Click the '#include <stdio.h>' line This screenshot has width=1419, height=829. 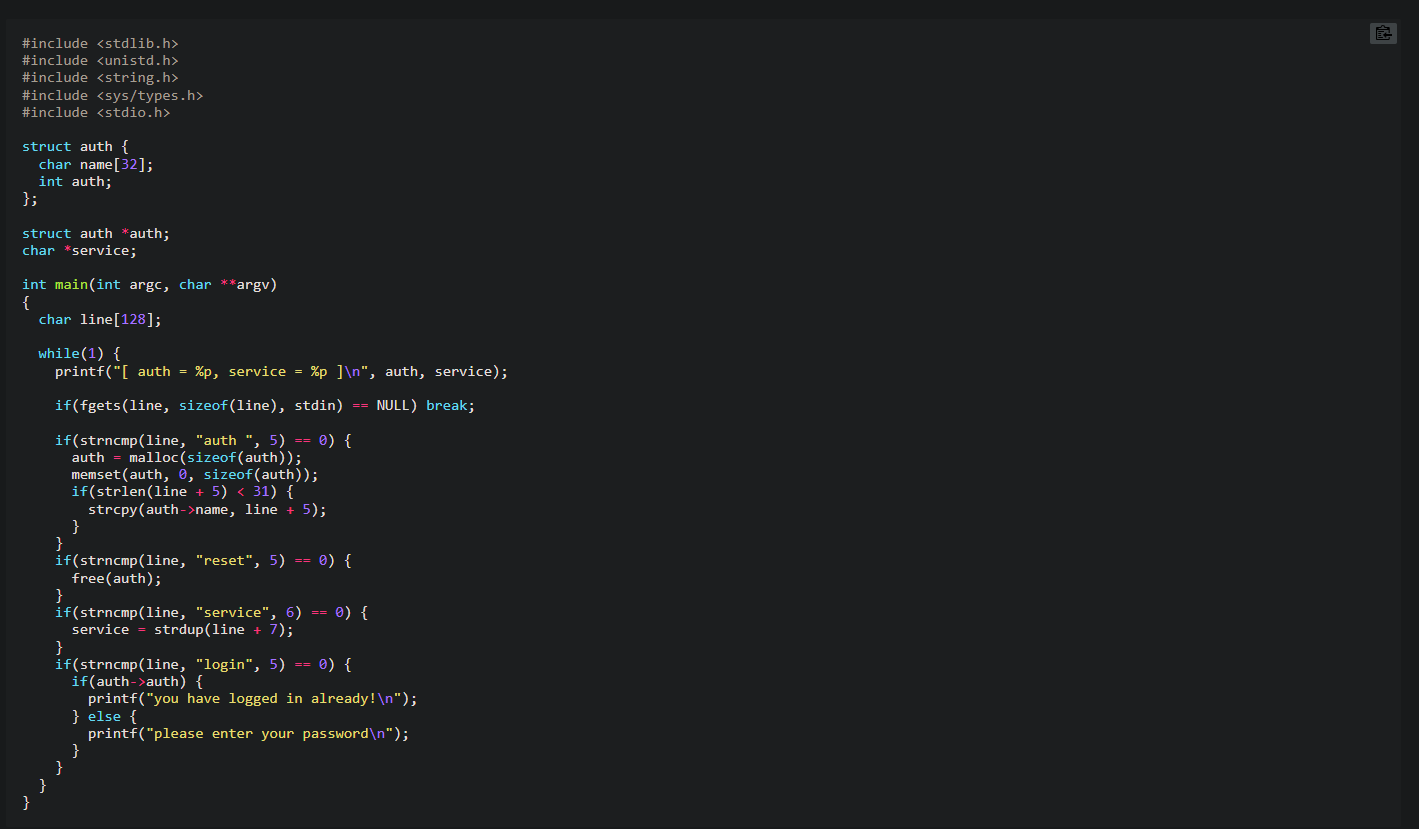point(96,113)
